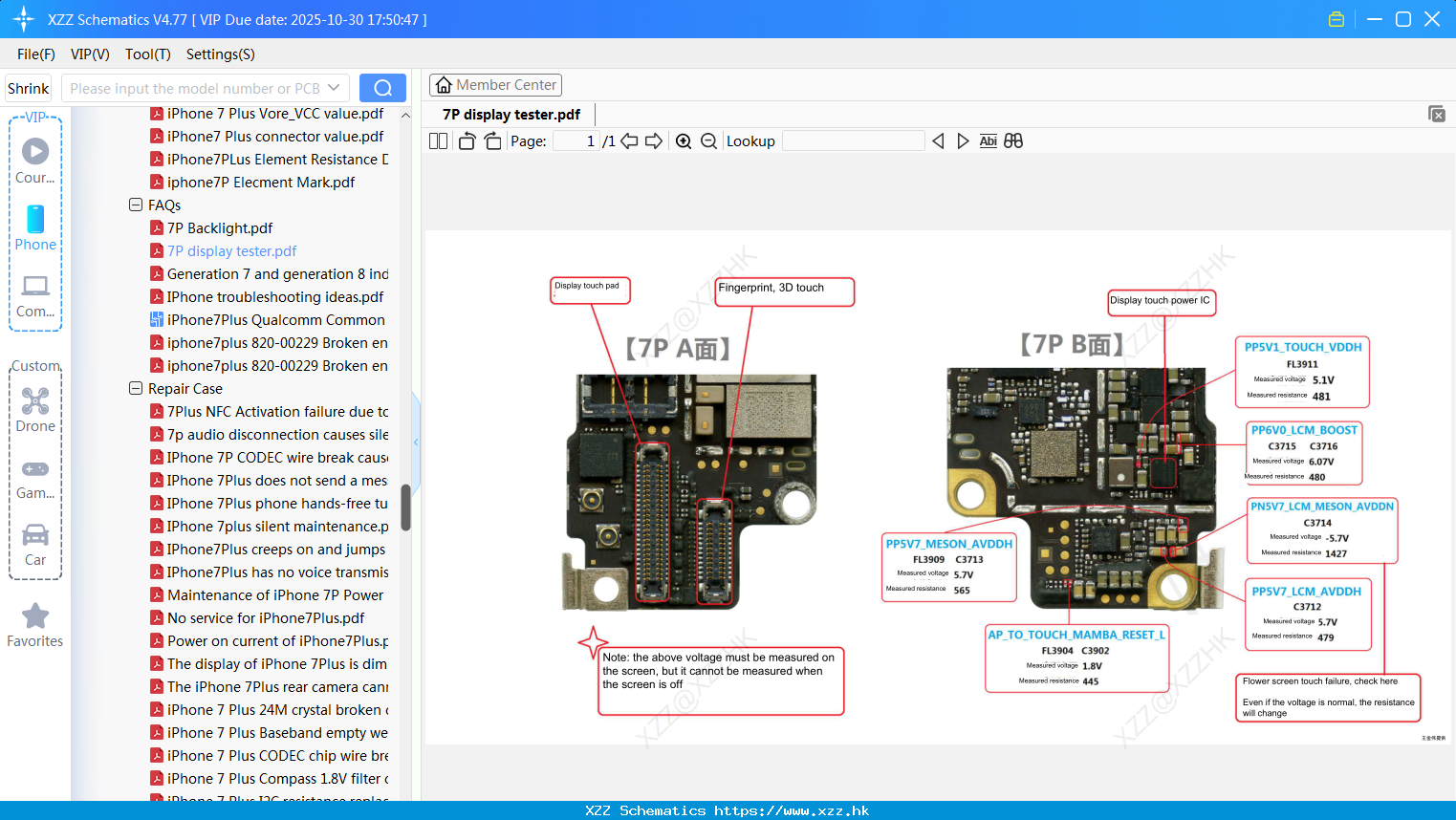Click the file tree scrollbar thumb

(x=405, y=507)
